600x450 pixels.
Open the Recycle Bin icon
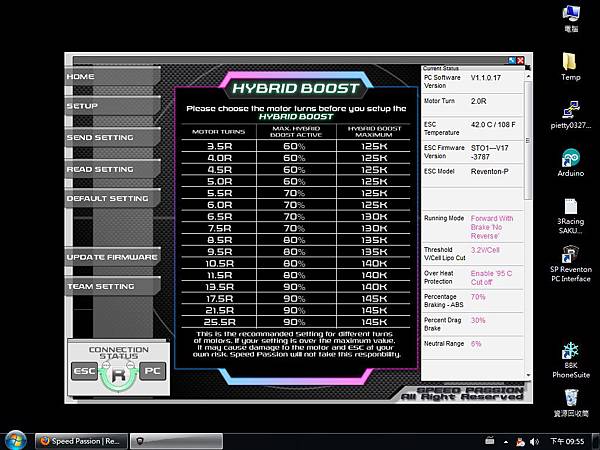[571, 403]
